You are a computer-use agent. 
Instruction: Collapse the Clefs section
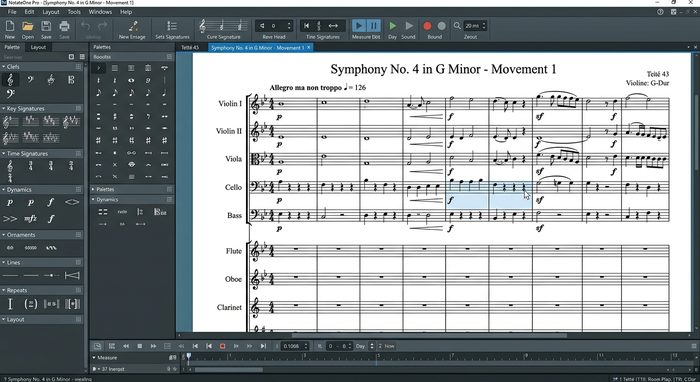pyautogui.click(x=4, y=66)
